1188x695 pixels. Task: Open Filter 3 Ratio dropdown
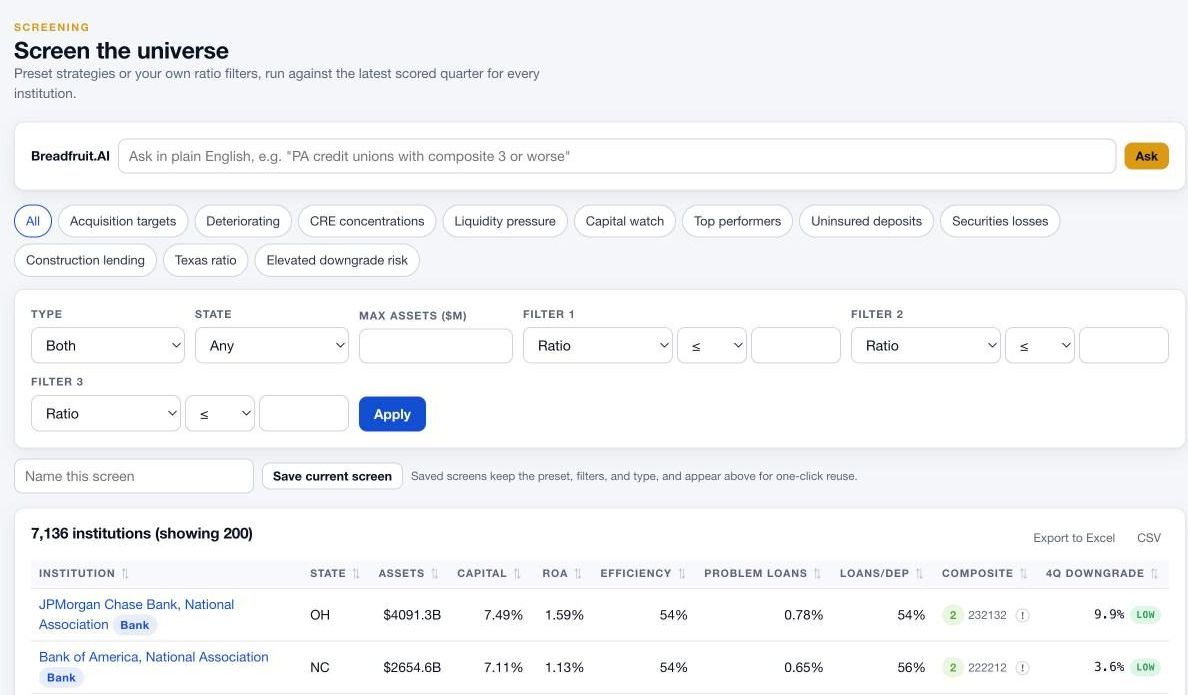(x=105, y=414)
